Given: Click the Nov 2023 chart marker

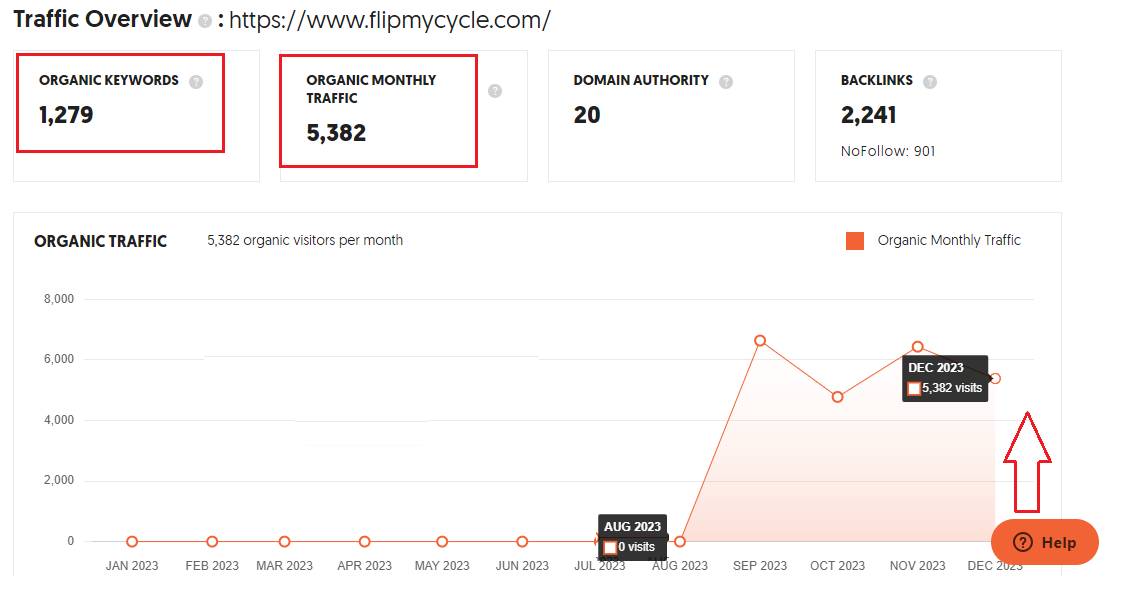Looking at the screenshot, I should 918,347.
